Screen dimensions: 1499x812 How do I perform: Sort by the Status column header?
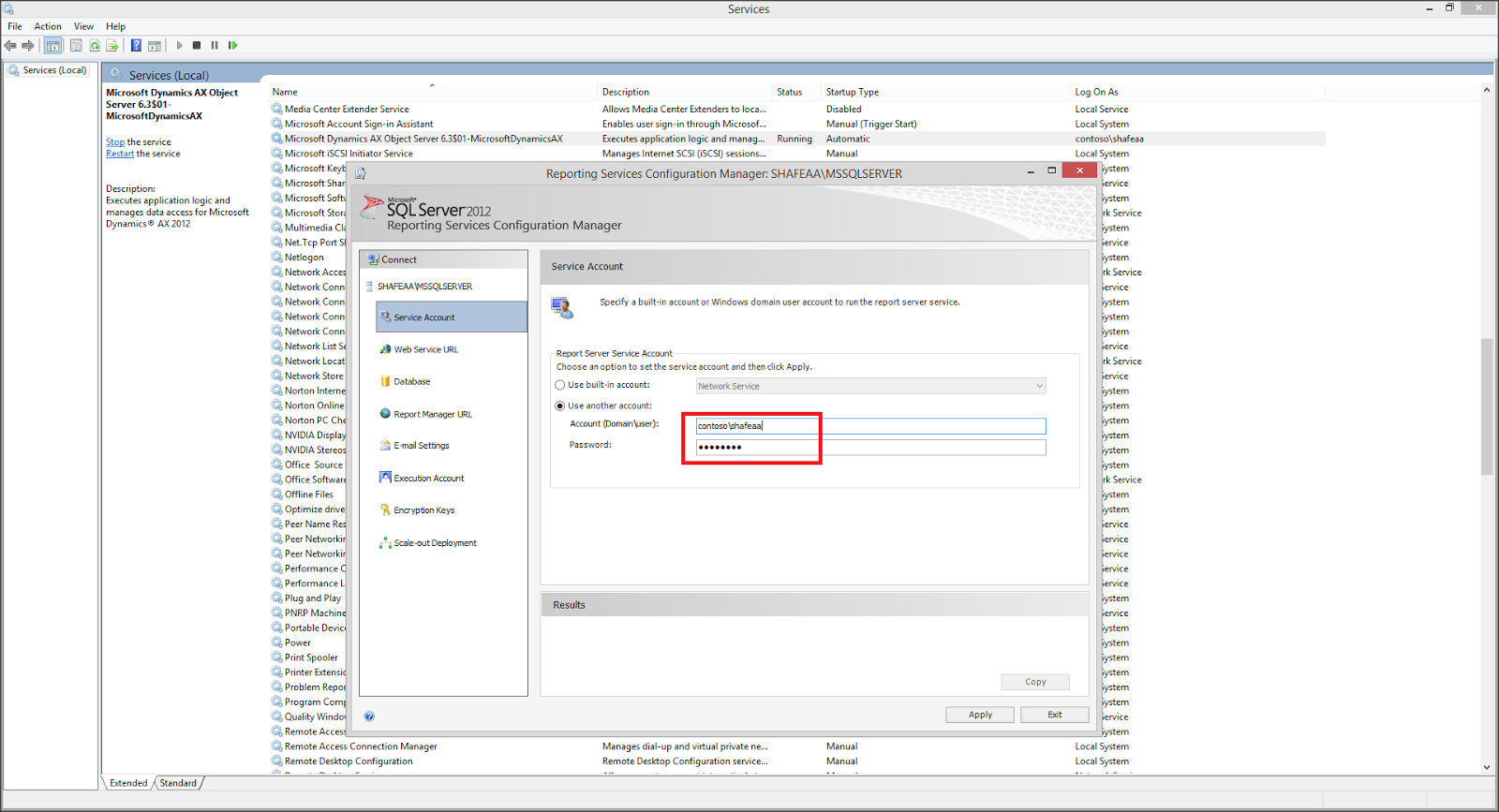[x=797, y=92]
